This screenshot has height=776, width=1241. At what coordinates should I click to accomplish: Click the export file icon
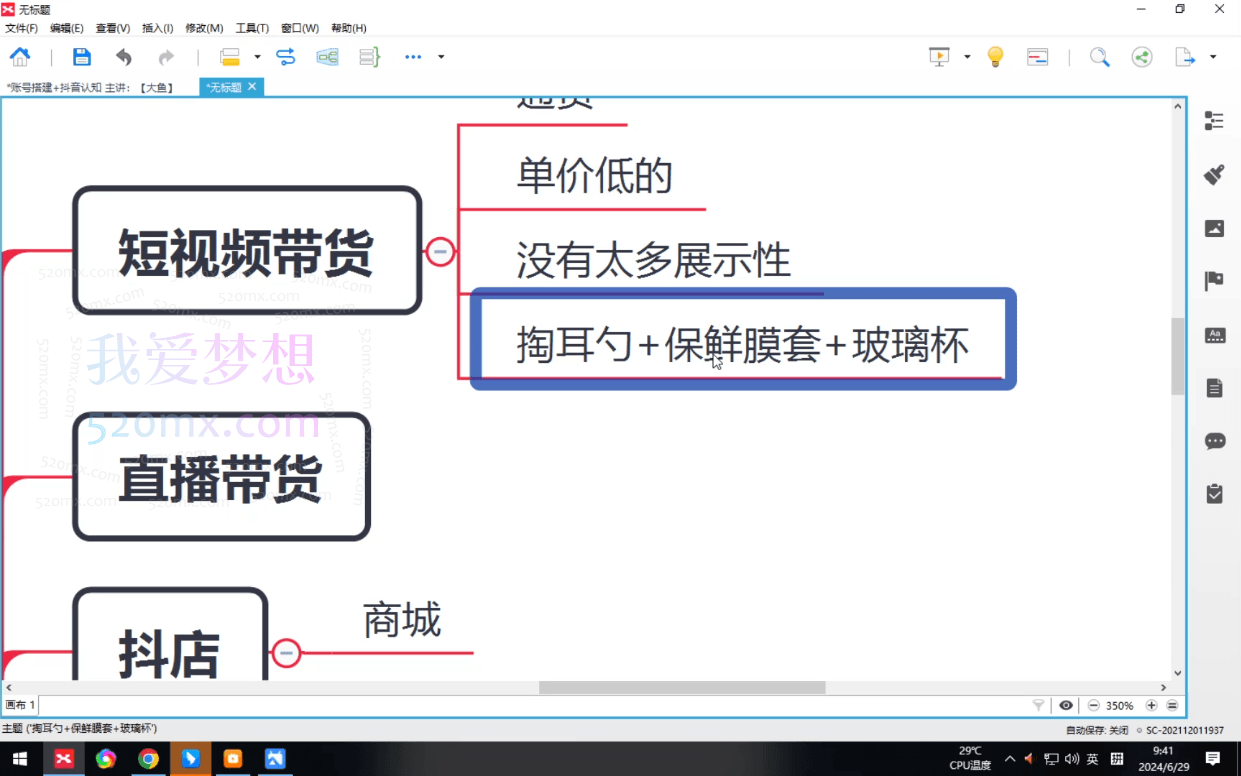coord(1185,57)
